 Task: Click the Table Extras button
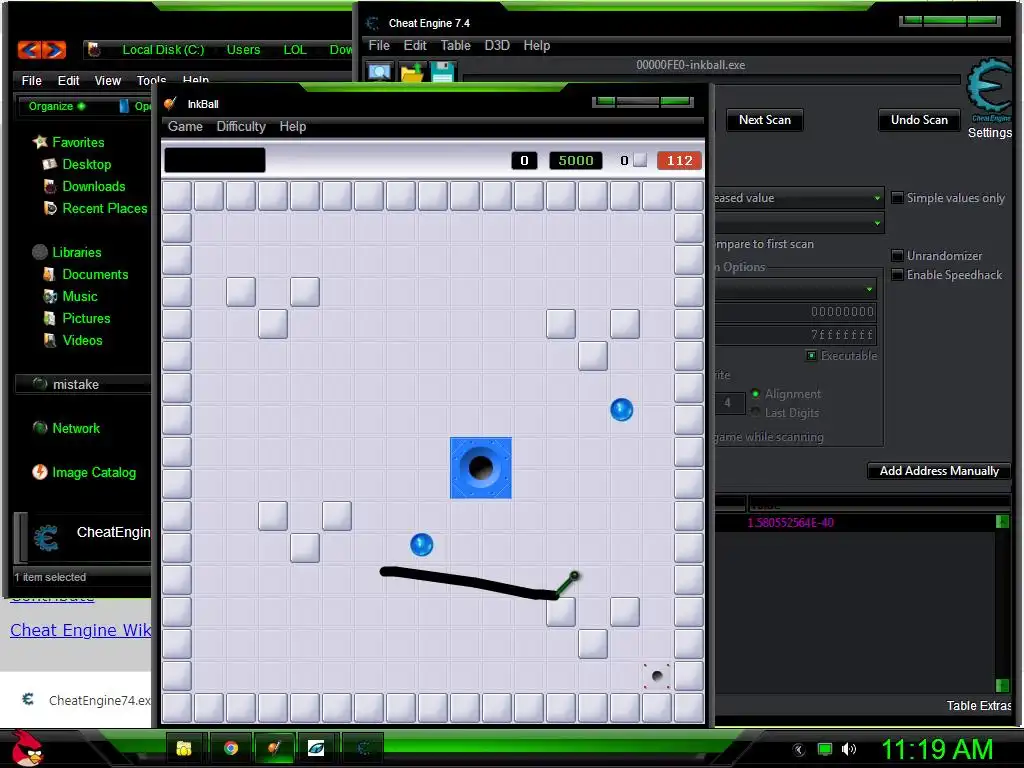978,705
